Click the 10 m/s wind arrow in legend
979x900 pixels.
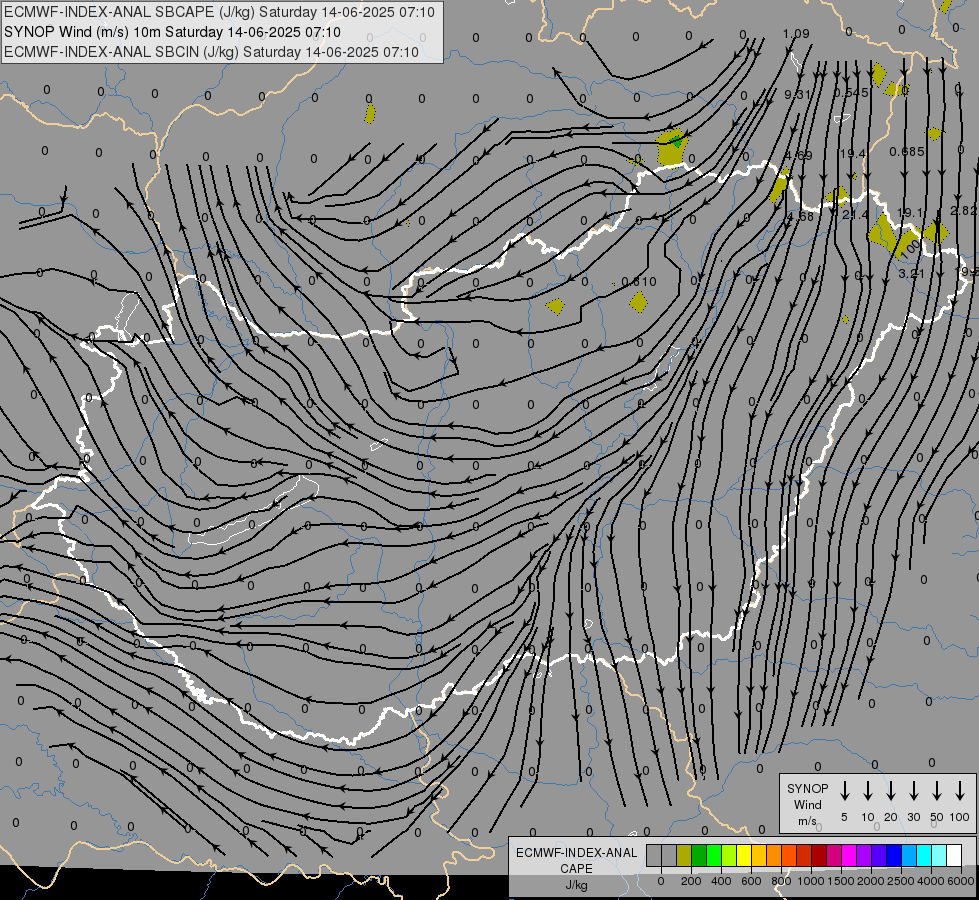tap(868, 791)
